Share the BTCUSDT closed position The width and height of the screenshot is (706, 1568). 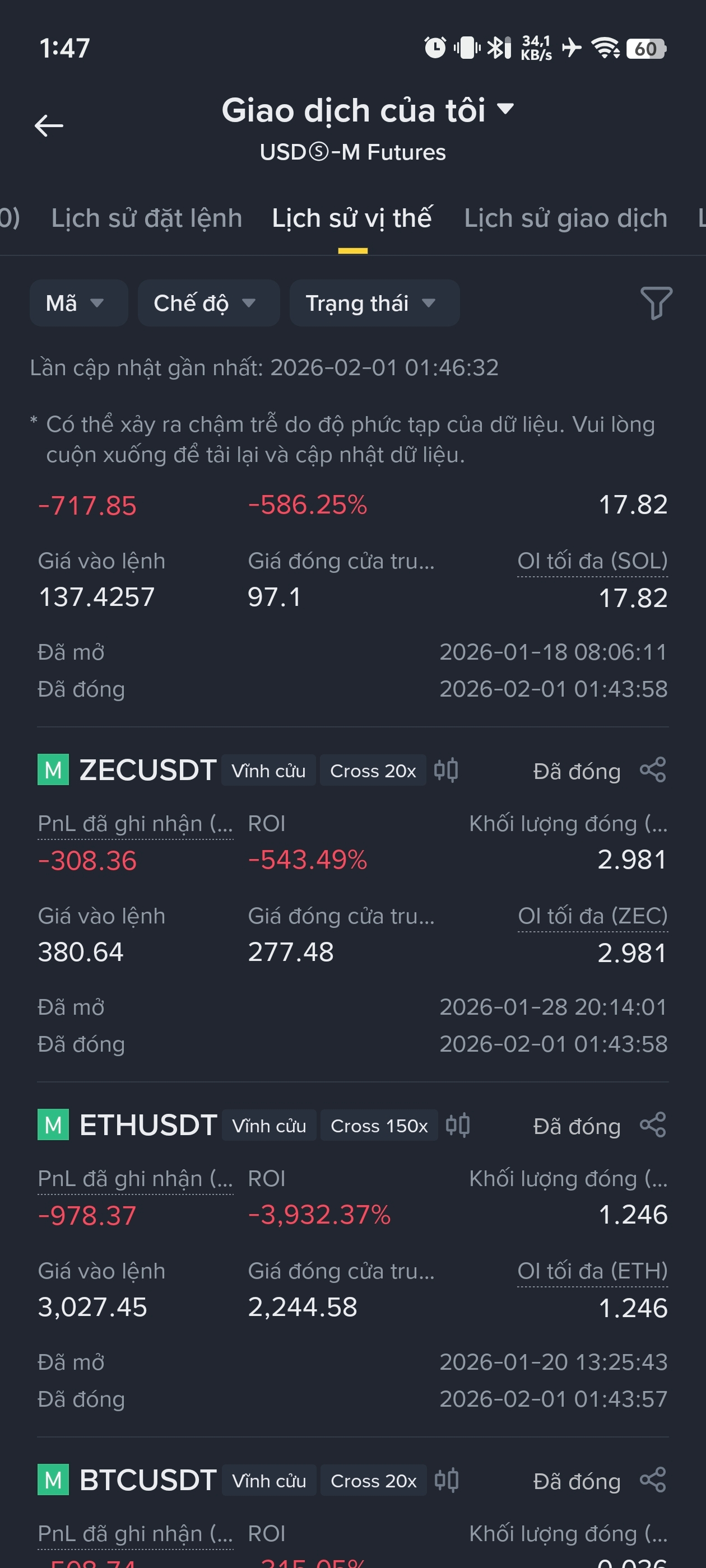(x=653, y=1480)
